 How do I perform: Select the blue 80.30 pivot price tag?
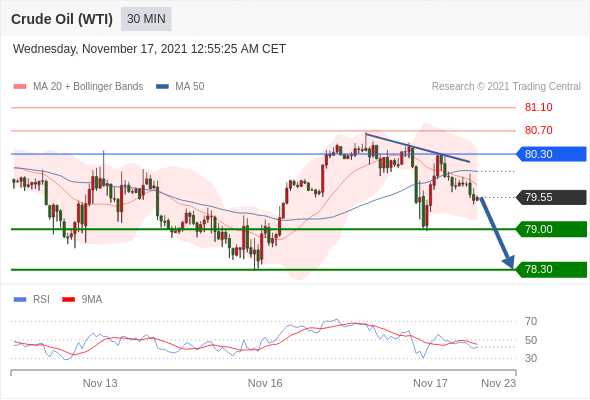tap(551, 154)
